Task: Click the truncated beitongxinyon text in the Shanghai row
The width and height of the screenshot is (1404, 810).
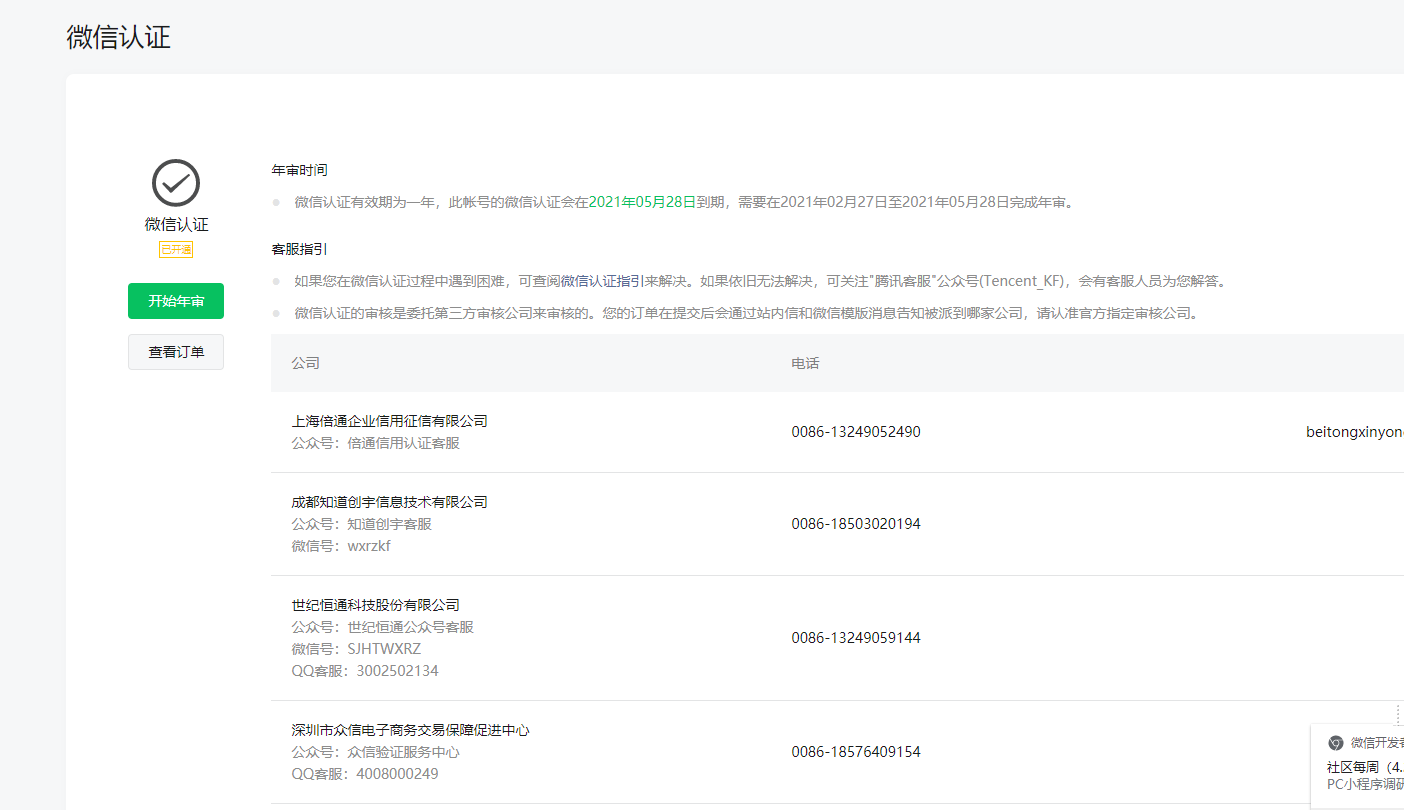Action: (x=1355, y=432)
